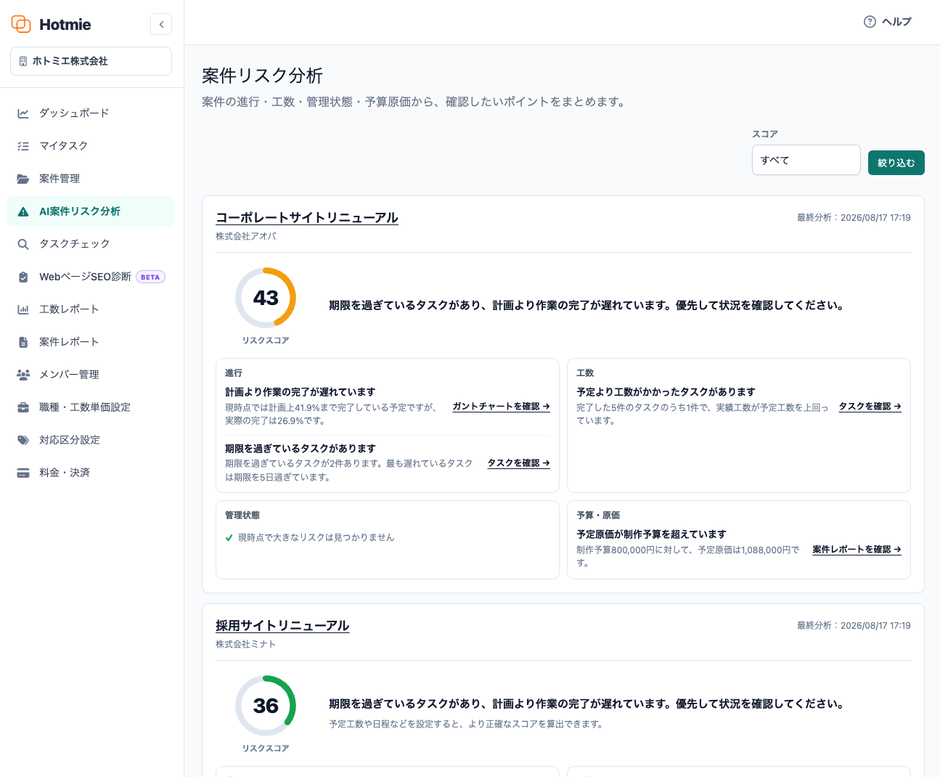Open 職種・工数単価設定 in the sidebar
This screenshot has height=777, width=940.
(91, 408)
